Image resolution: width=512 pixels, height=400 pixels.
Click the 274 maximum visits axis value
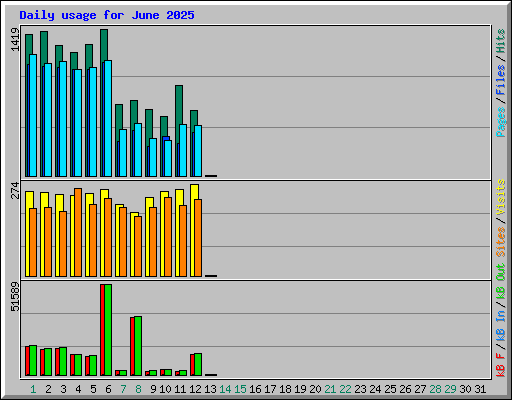click(x=15, y=190)
